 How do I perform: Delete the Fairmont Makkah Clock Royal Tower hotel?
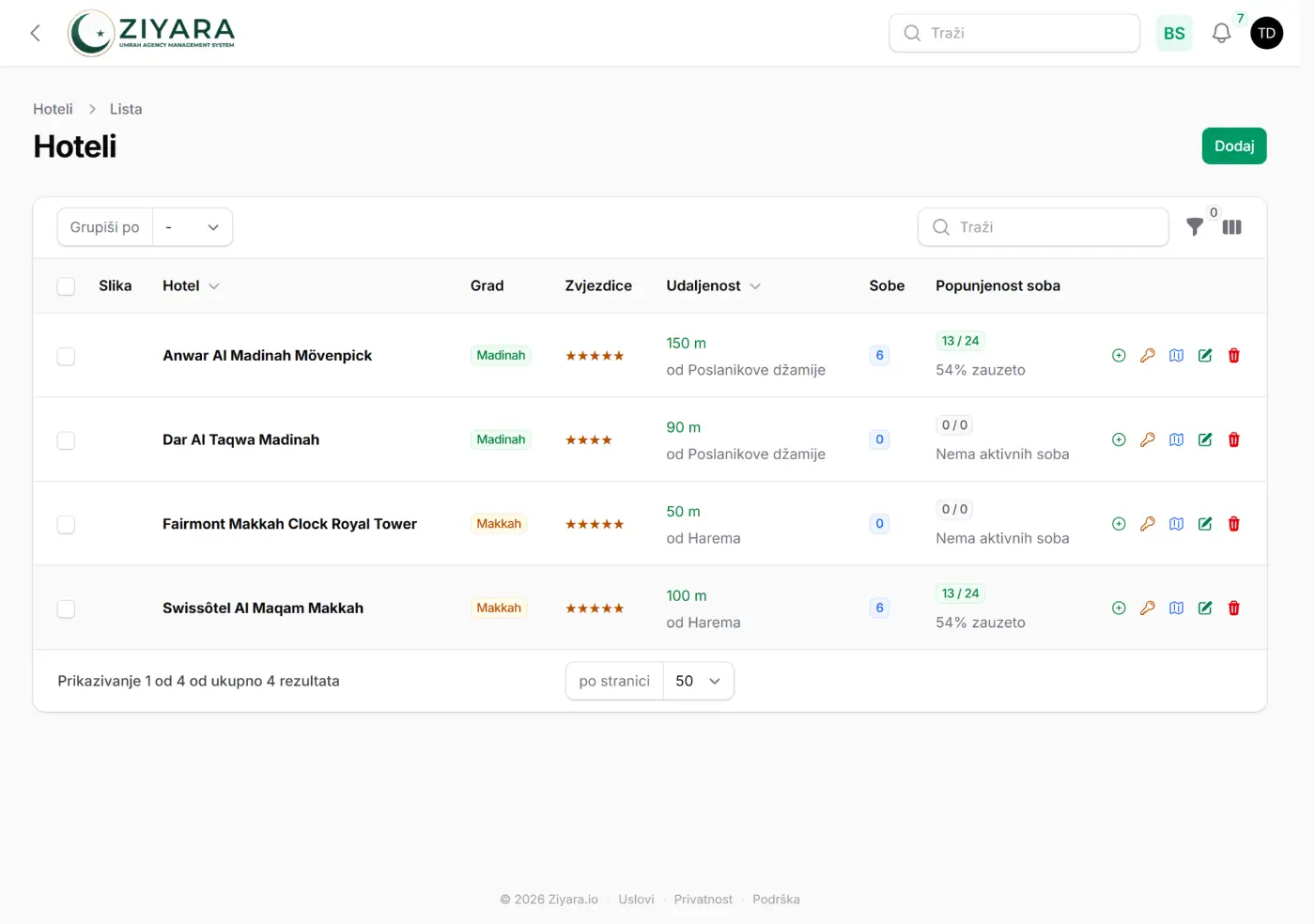pos(1234,524)
